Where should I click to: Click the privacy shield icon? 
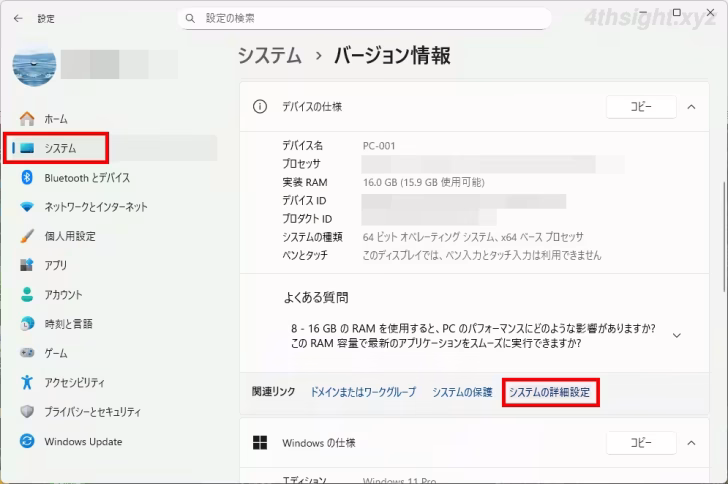(27, 412)
